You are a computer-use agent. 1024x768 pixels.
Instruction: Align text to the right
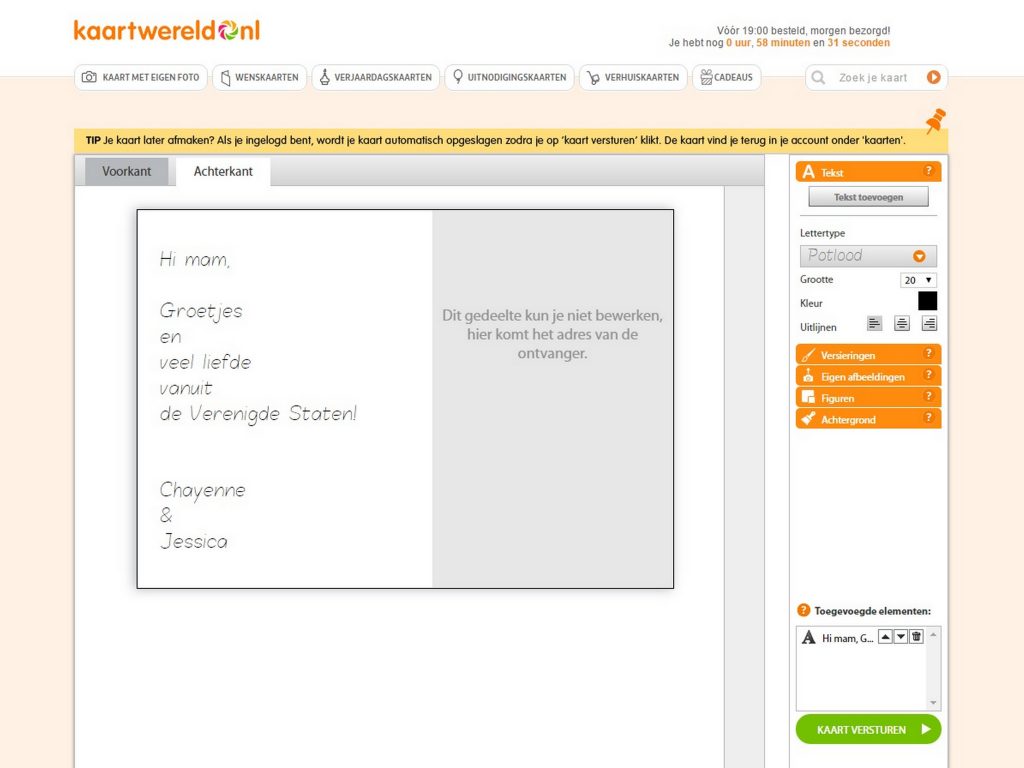(929, 323)
